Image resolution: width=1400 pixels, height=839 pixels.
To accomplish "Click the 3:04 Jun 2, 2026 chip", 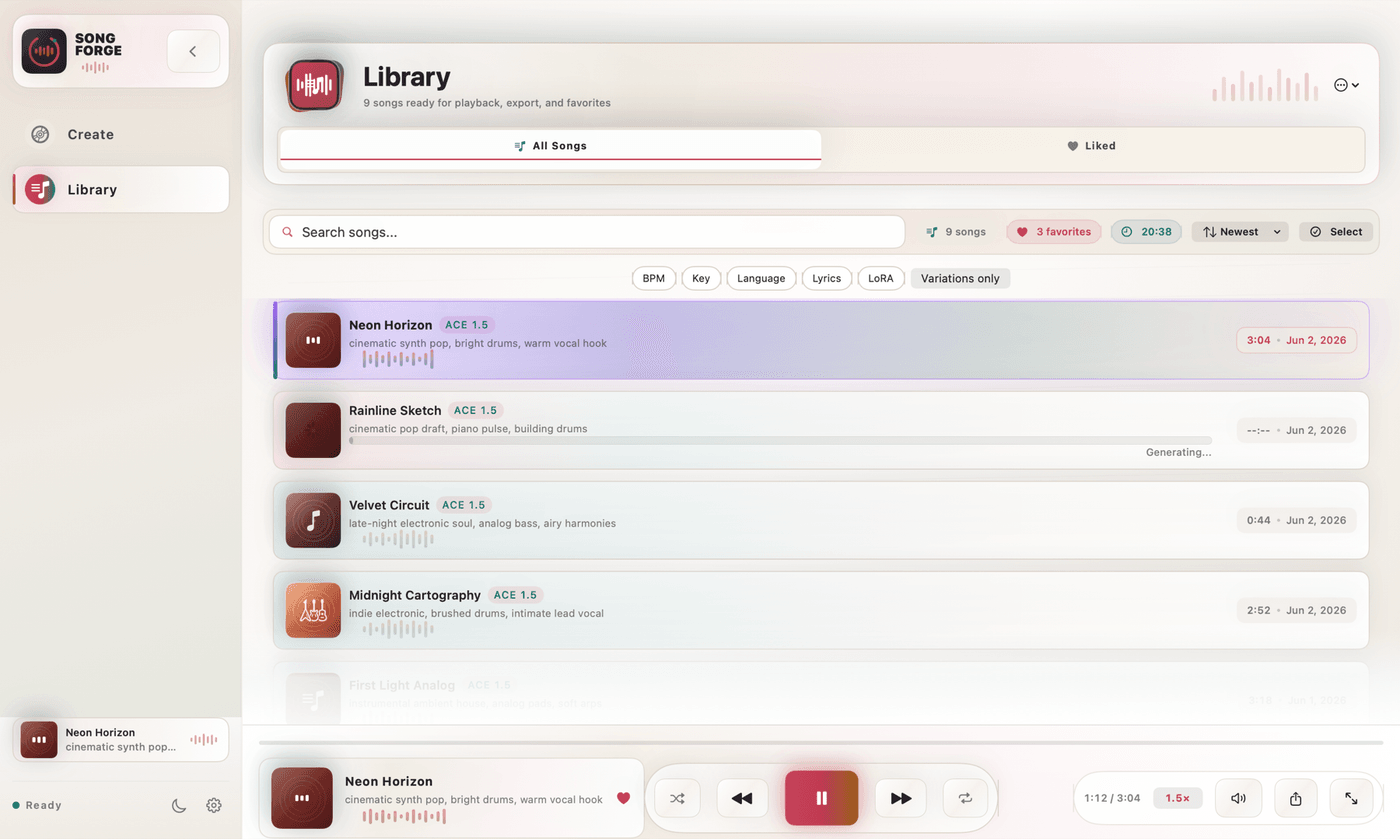I will click(x=1296, y=340).
